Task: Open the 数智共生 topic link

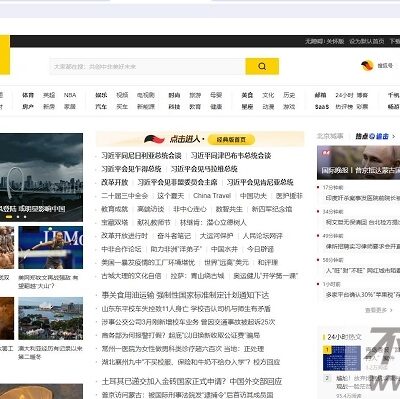Action: 229,209
